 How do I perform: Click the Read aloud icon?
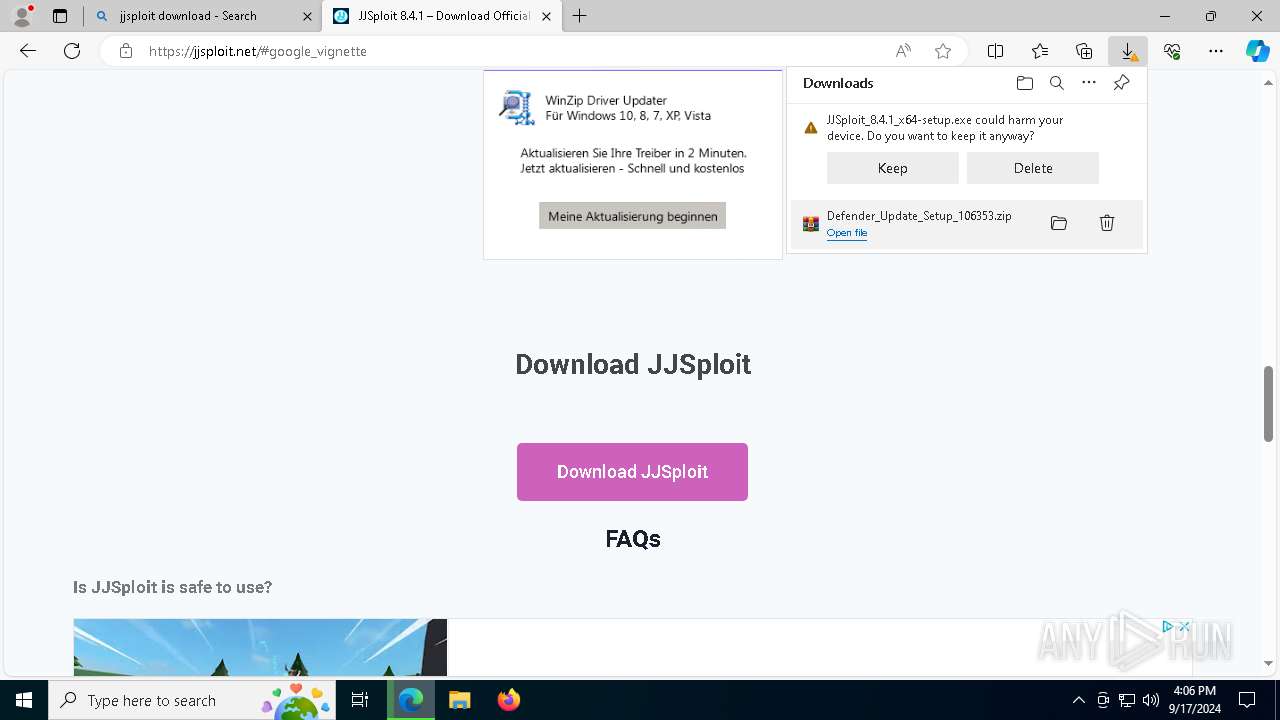tap(903, 51)
